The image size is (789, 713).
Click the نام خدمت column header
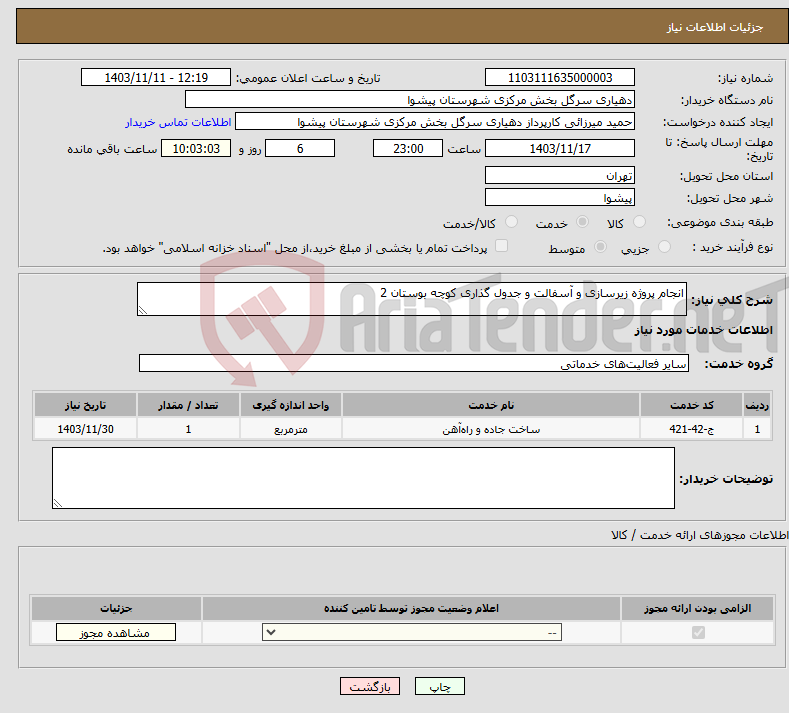click(x=491, y=405)
